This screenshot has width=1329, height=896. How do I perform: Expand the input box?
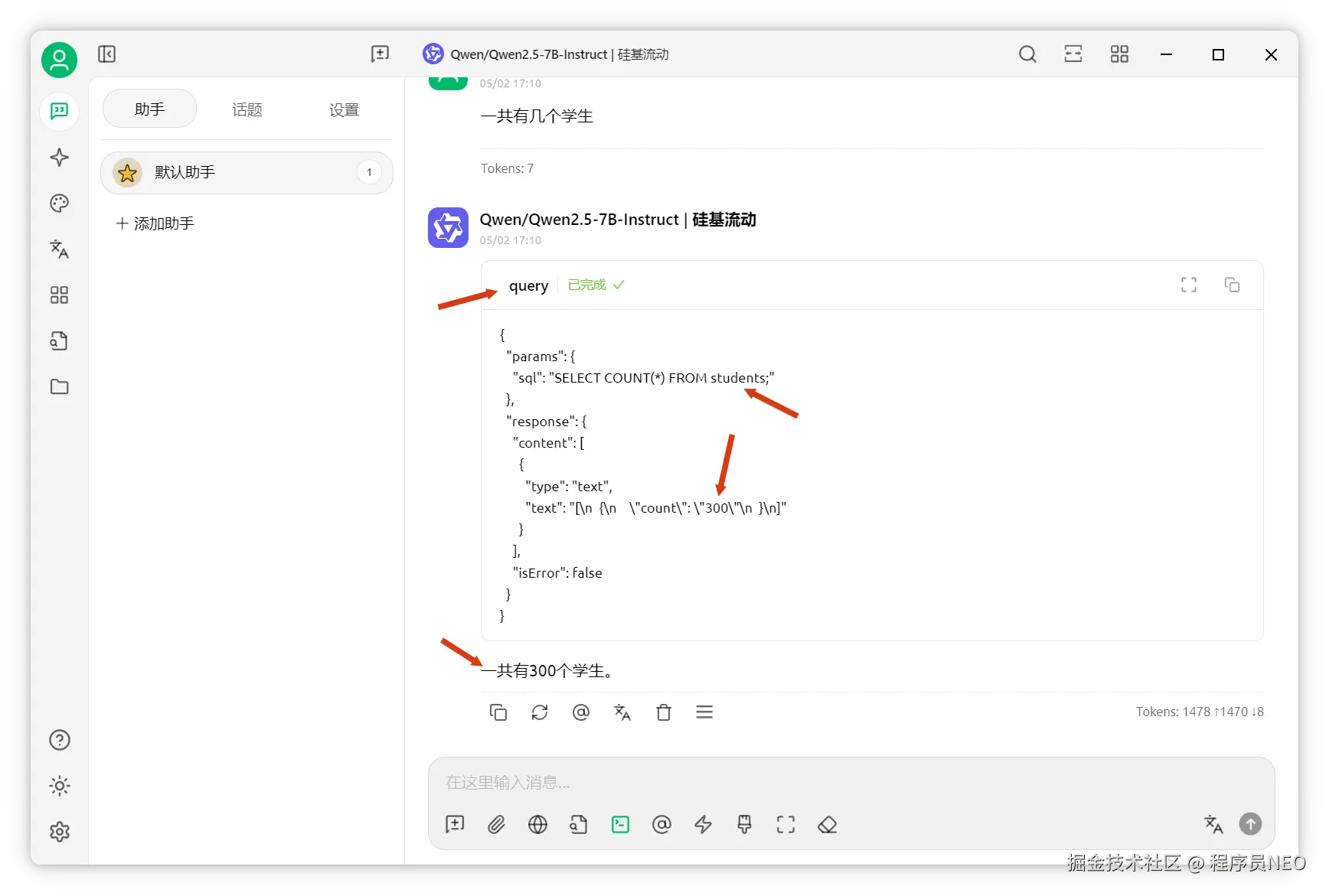(785, 824)
